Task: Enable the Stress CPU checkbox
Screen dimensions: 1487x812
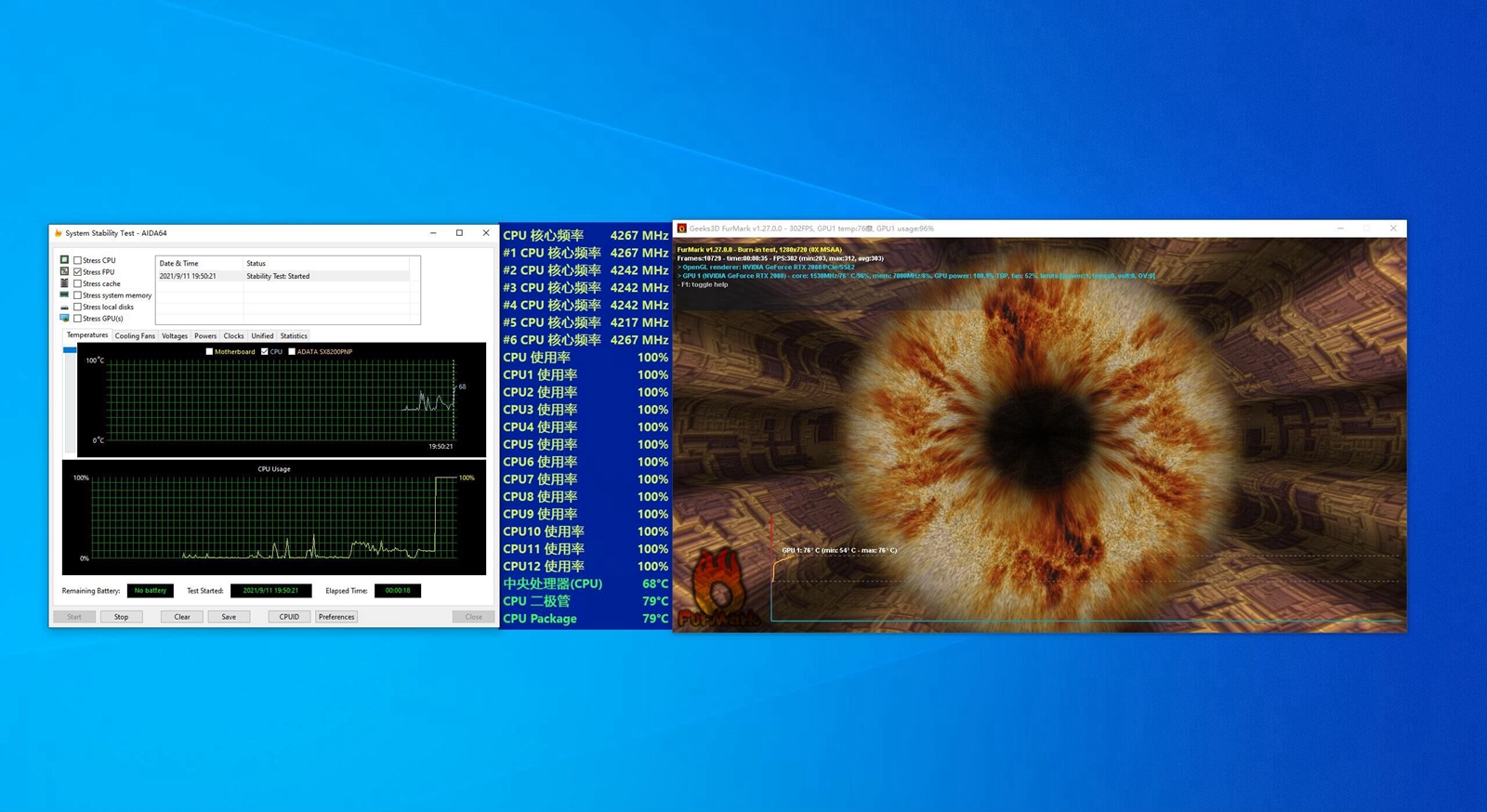Action: click(x=78, y=260)
